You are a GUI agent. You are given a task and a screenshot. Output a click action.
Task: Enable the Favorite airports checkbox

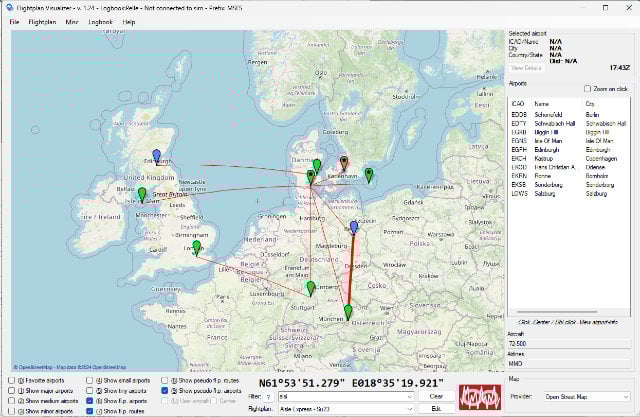pos(11,380)
